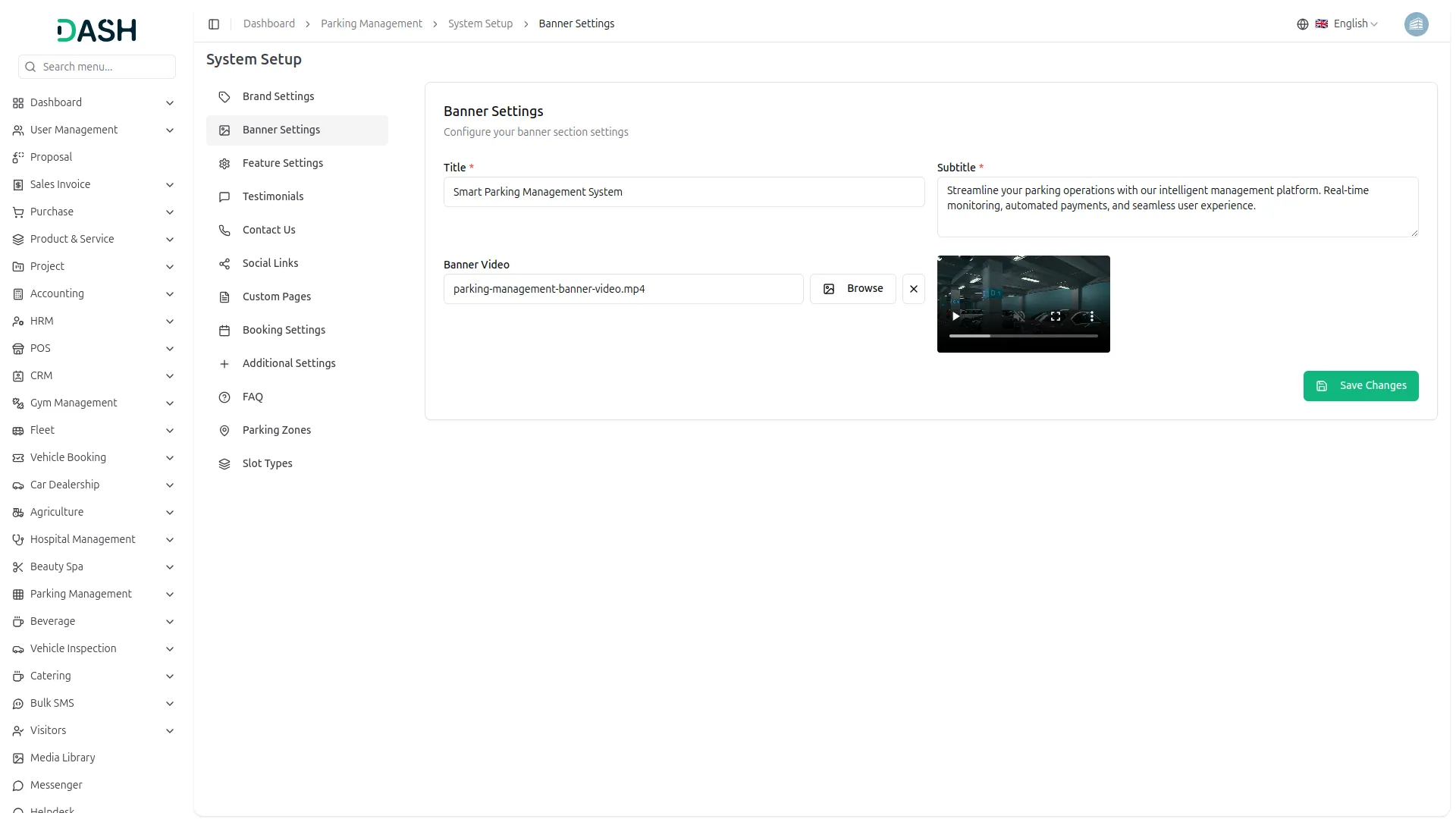Toggle the sidebar collapse icon
This screenshot has height=819, width=1456.
coord(214,24)
